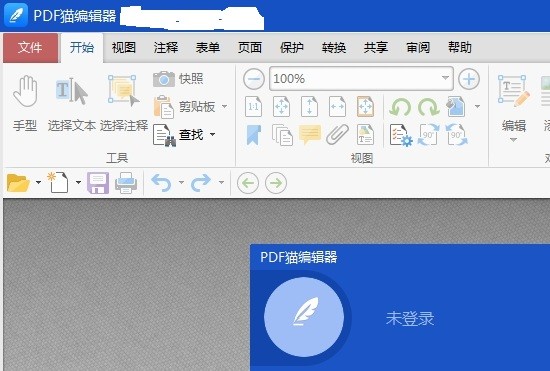The height and width of the screenshot is (371, 550).
Task: Open the Bookmarks pane icon
Action: click(x=254, y=135)
